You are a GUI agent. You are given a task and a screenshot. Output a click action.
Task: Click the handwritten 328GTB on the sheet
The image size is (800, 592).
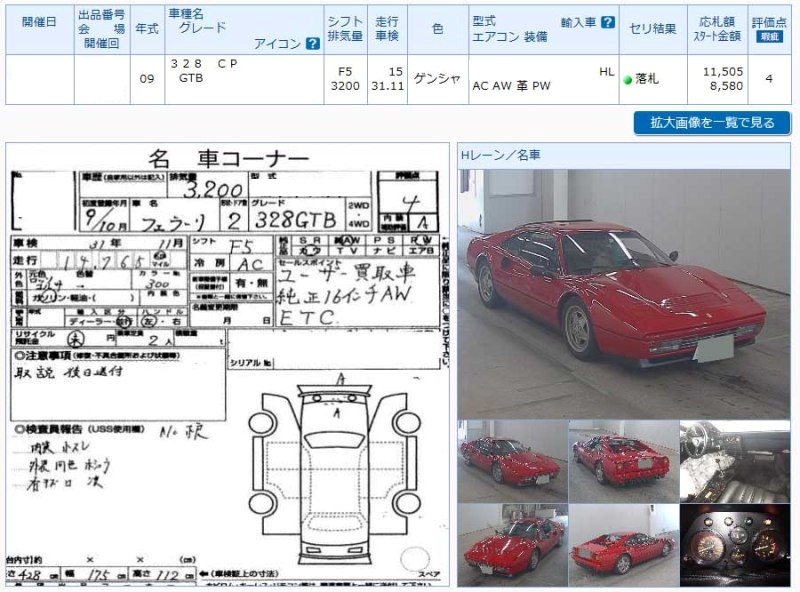pos(295,219)
